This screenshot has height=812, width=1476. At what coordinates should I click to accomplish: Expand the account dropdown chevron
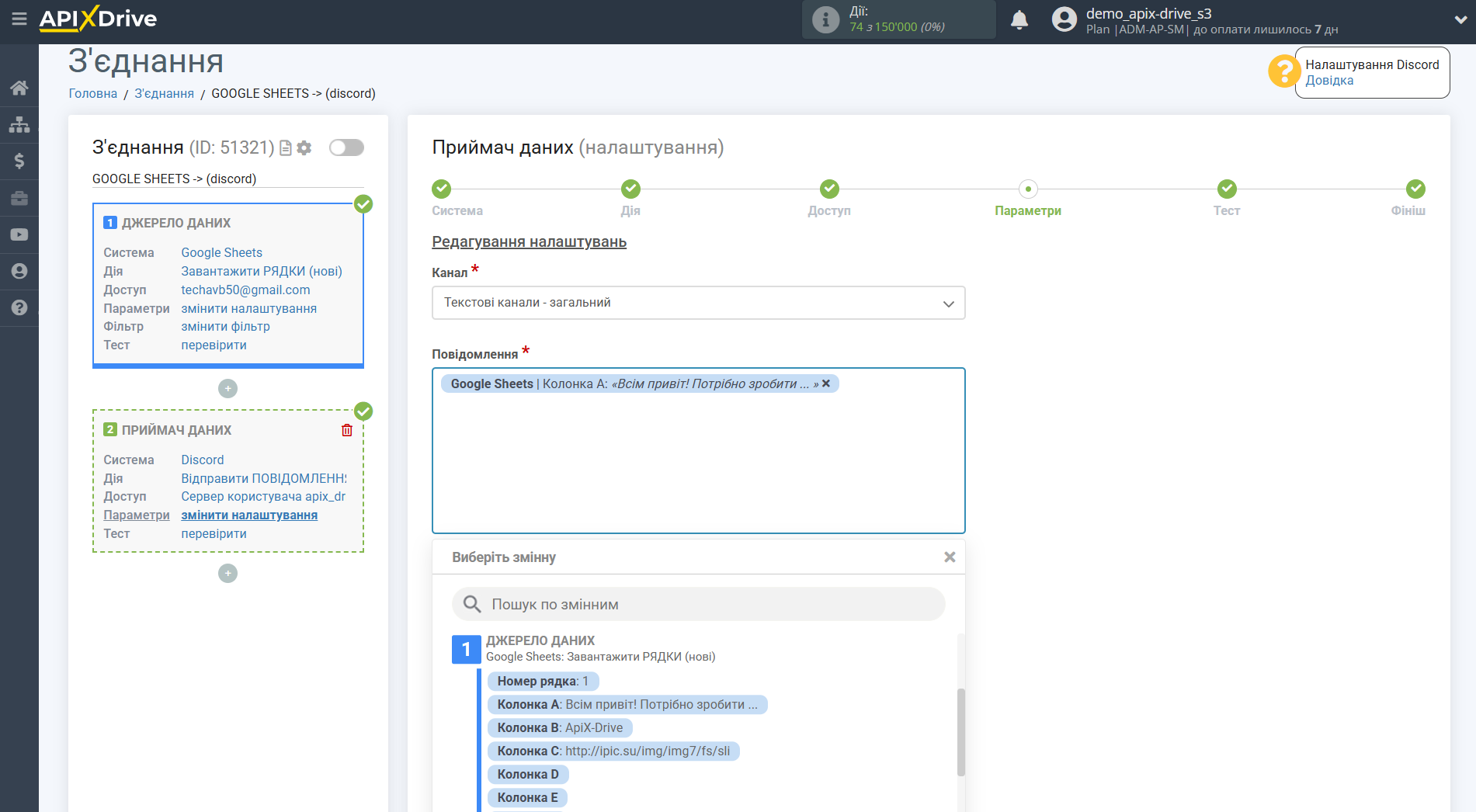click(x=1460, y=20)
